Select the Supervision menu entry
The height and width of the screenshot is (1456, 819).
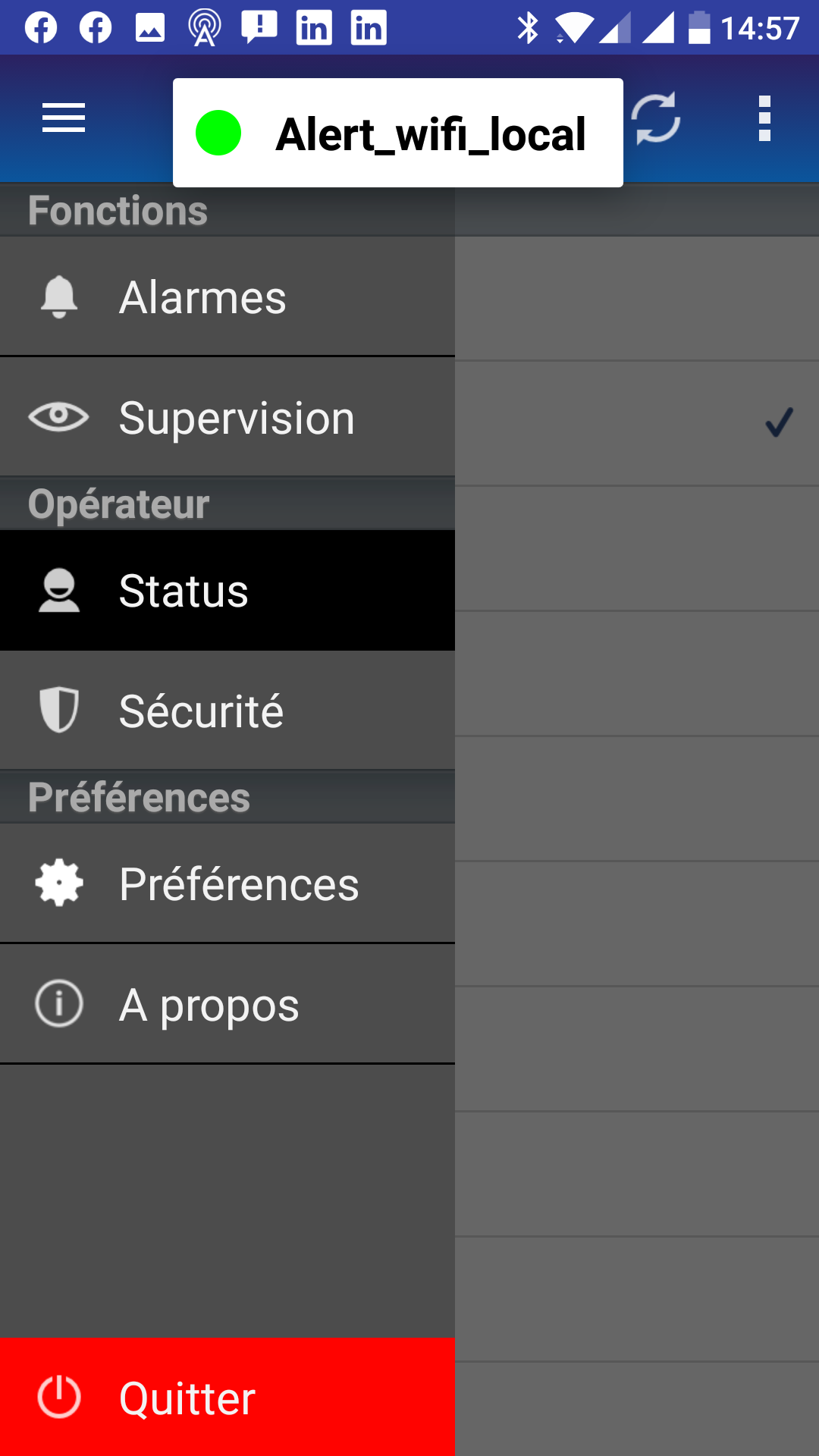(x=237, y=418)
